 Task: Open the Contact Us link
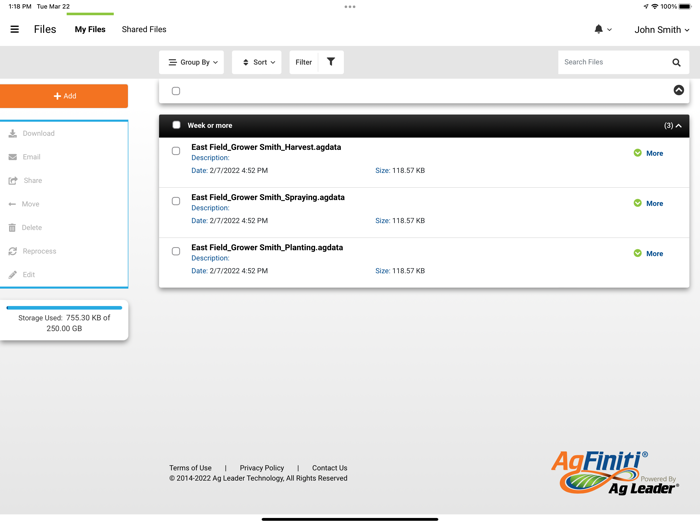point(329,468)
